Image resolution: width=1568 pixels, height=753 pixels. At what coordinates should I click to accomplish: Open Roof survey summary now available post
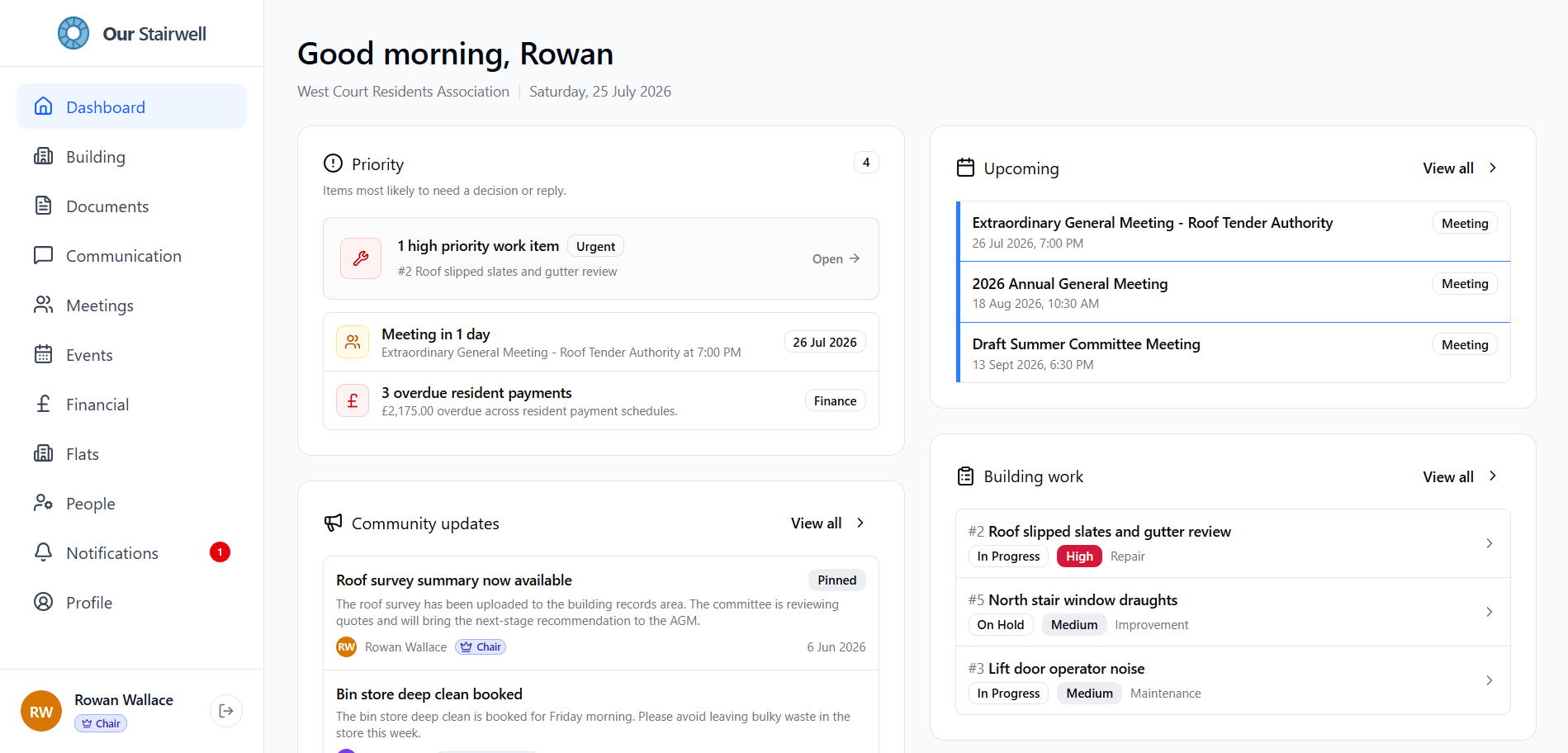point(601,613)
